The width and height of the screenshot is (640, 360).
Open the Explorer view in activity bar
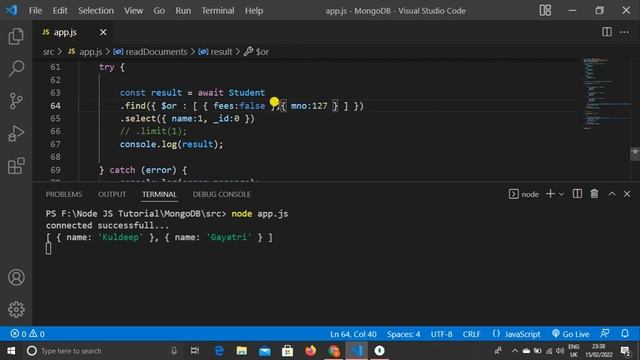click(x=16, y=36)
